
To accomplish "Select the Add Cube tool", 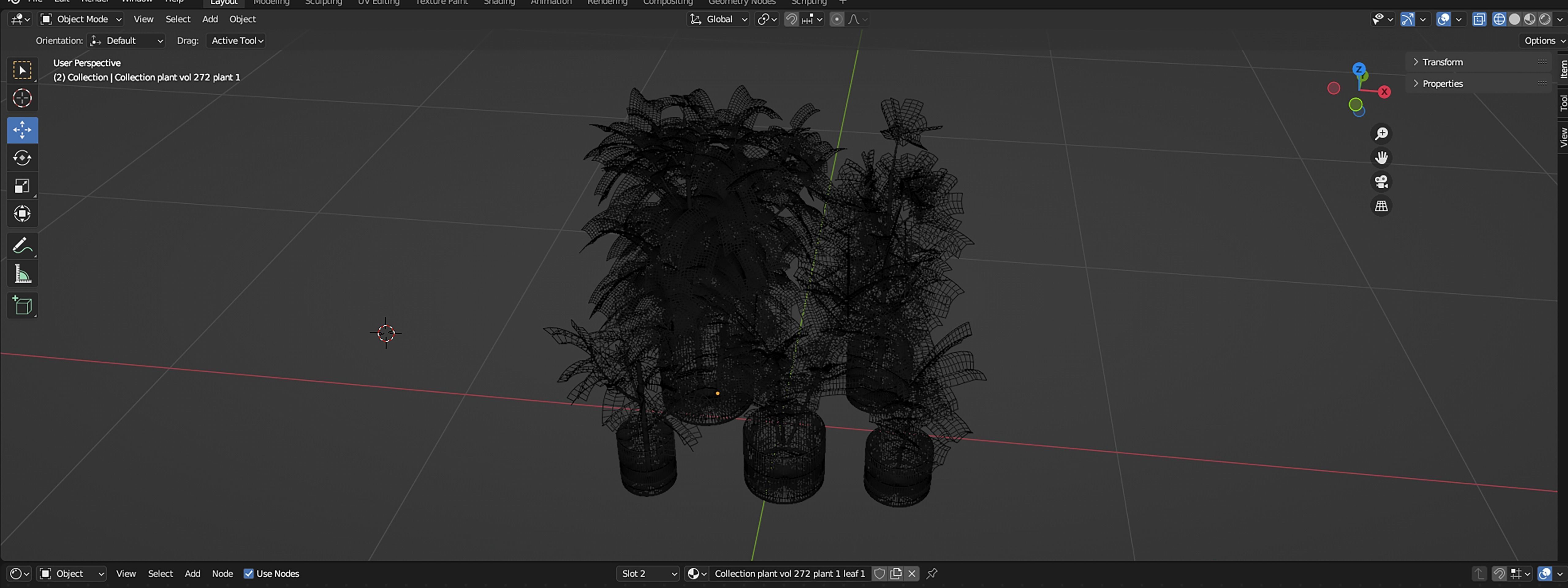I will 22,306.
